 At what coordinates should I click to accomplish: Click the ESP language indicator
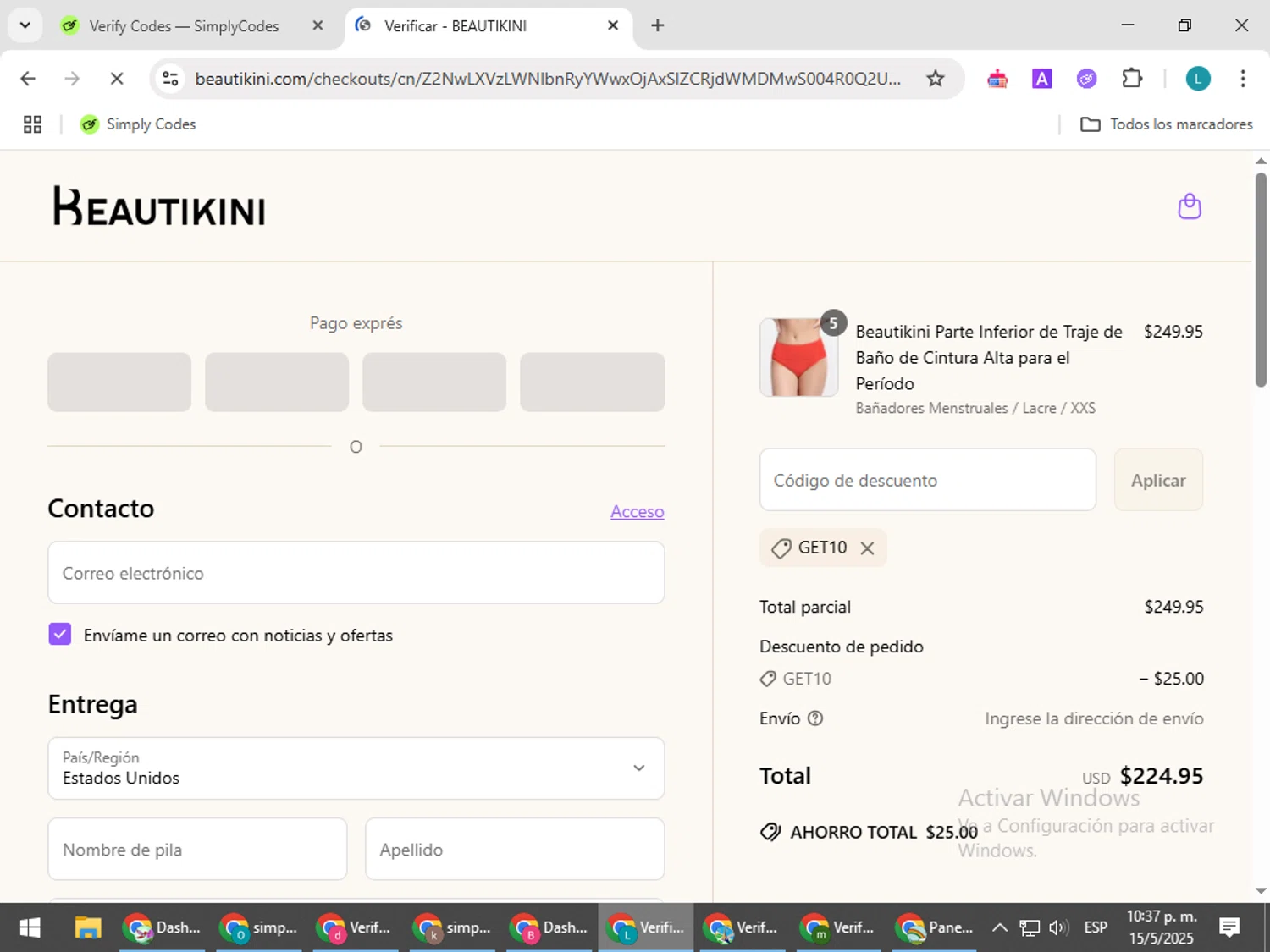1096,928
